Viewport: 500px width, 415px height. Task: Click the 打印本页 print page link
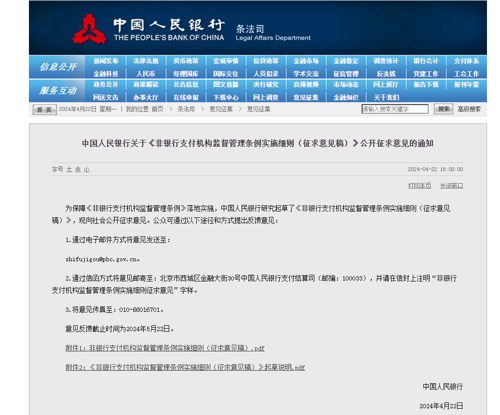[x=420, y=186]
